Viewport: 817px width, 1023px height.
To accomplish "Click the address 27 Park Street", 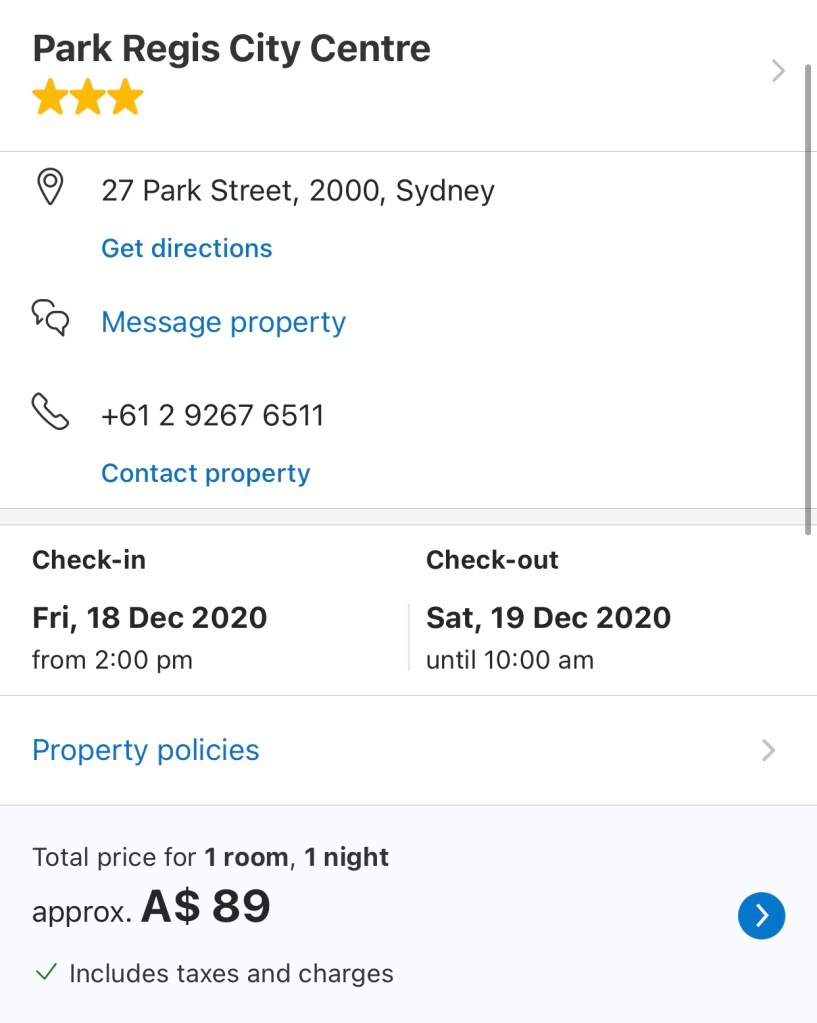I will [x=298, y=190].
